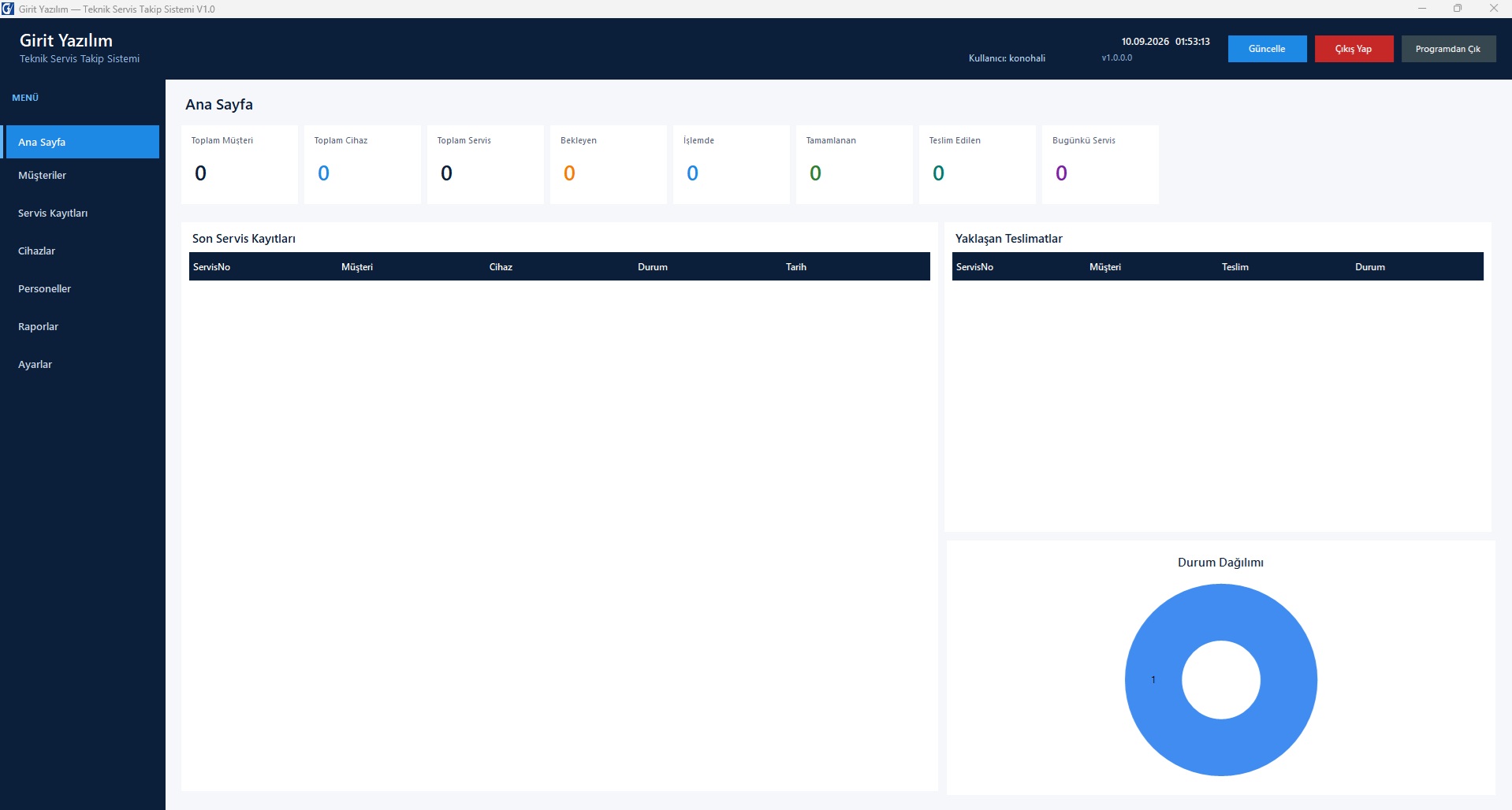Click the Bekleyen count card
The width and height of the screenshot is (1512, 810).
(609, 165)
